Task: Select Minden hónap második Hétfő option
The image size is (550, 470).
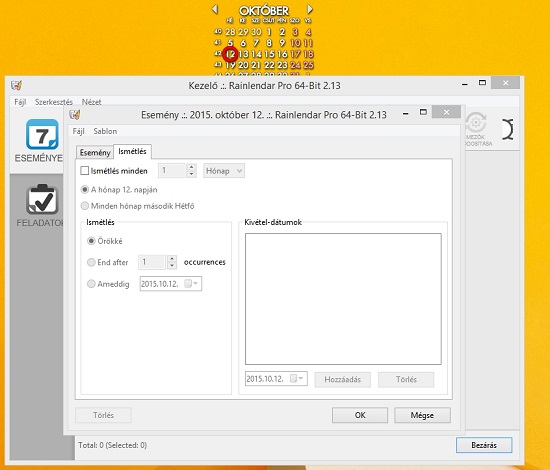Action: coord(85,206)
